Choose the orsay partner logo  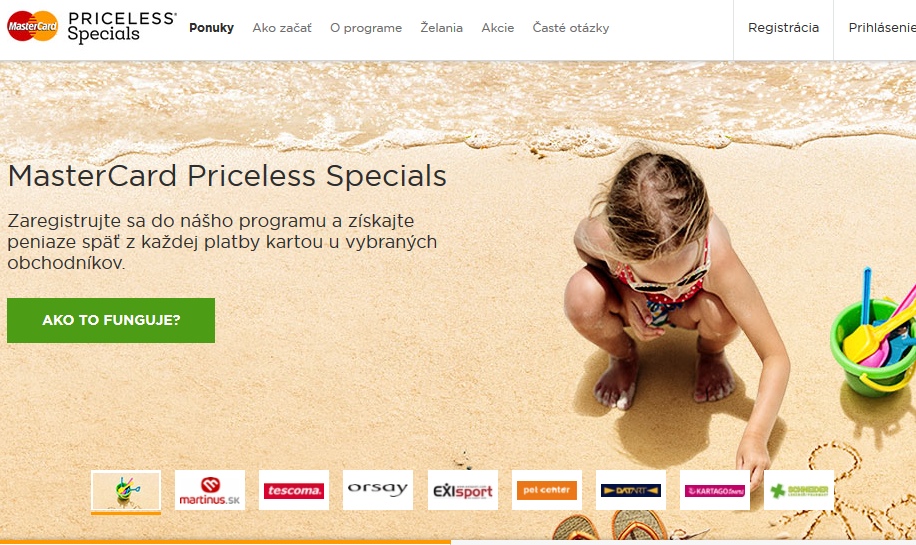[x=378, y=490]
